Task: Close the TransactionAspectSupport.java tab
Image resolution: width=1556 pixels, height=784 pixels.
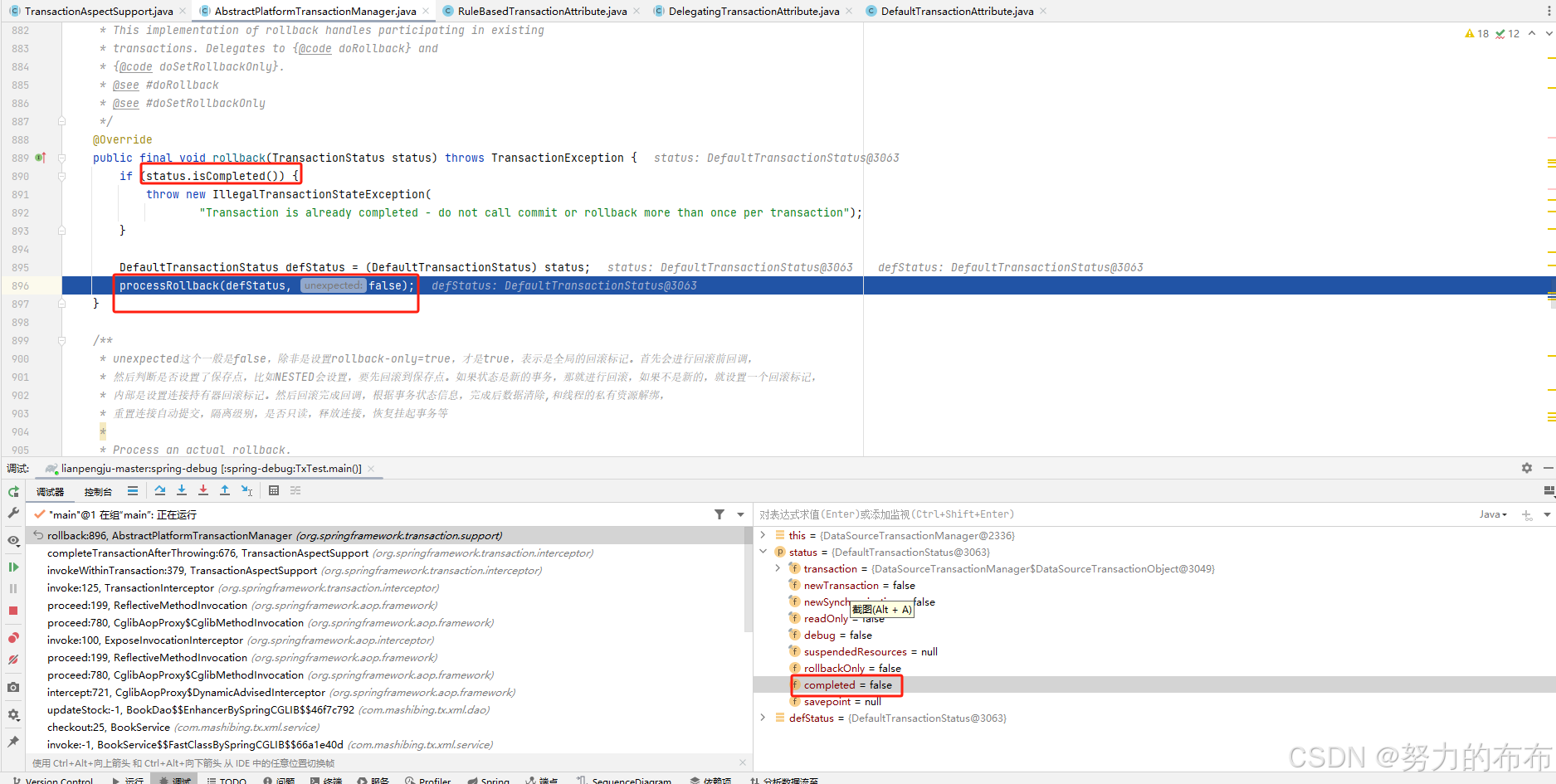Action: (x=183, y=11)
